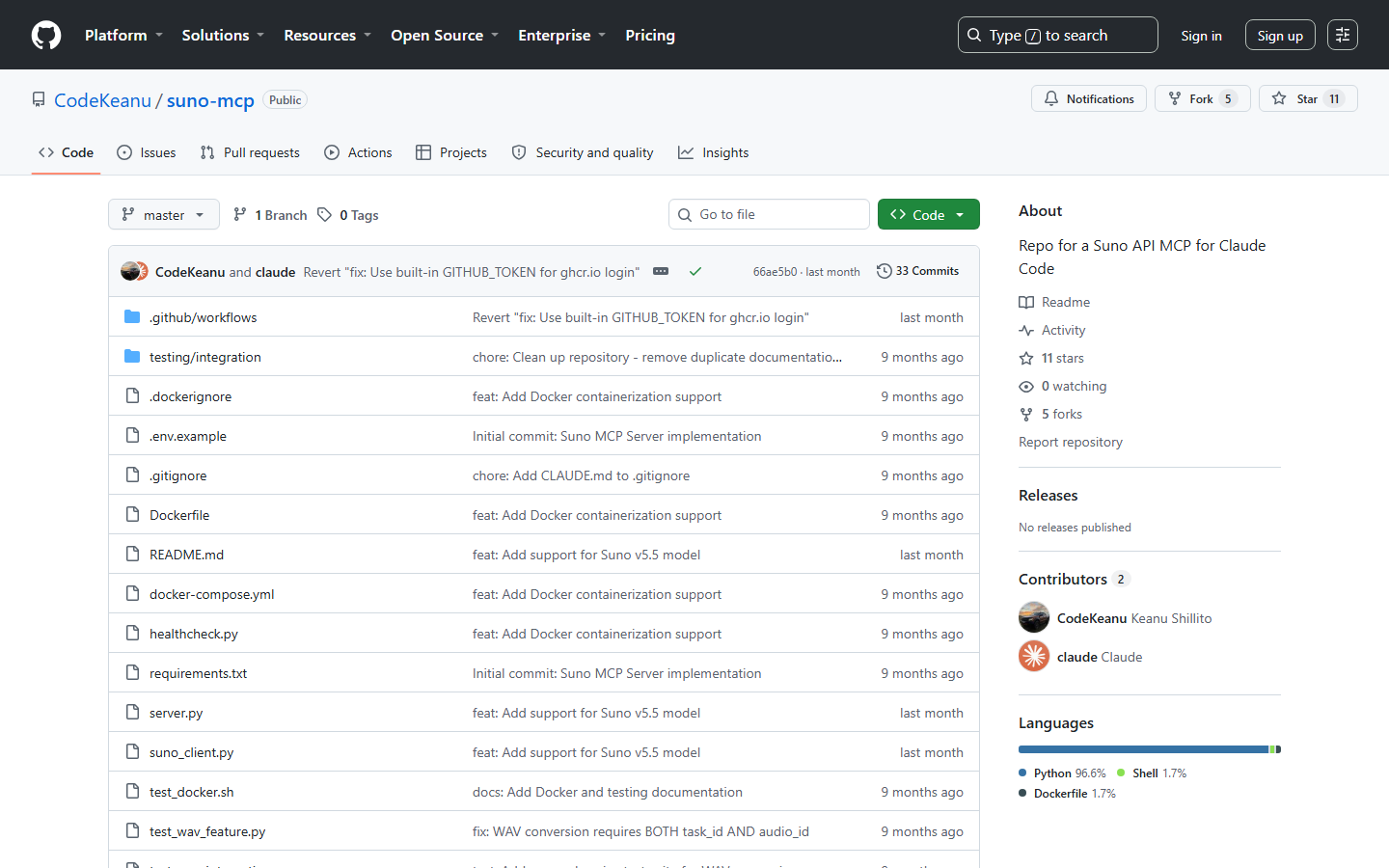The height and width of the screenshot is (868, 1389).
Task: Open the appearance settings icon in header
Action: (x=1343, y=35)
